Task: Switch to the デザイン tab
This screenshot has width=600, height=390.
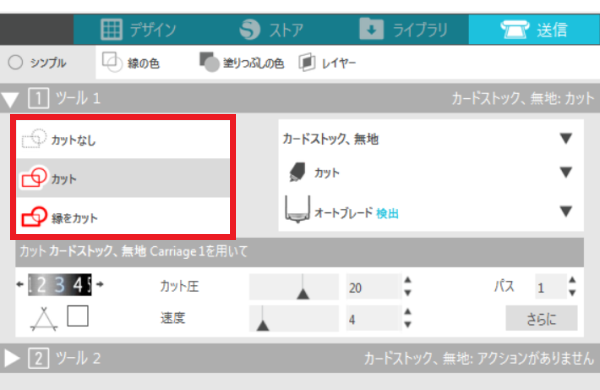Action: pyautogui.click(x=139, y=29)
